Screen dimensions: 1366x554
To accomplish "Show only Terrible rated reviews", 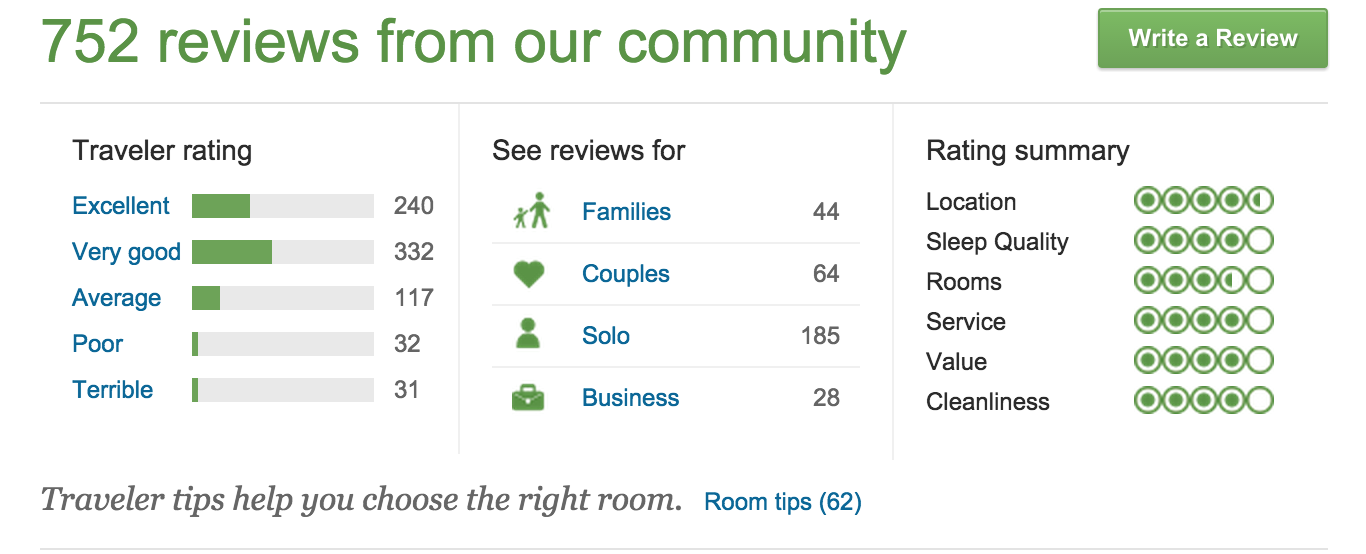I will 113,390.
